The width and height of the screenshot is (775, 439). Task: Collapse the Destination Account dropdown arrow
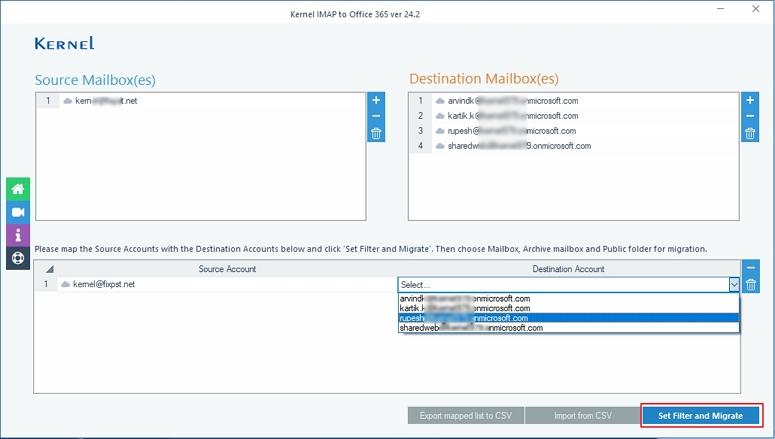[x=734, y=285]
